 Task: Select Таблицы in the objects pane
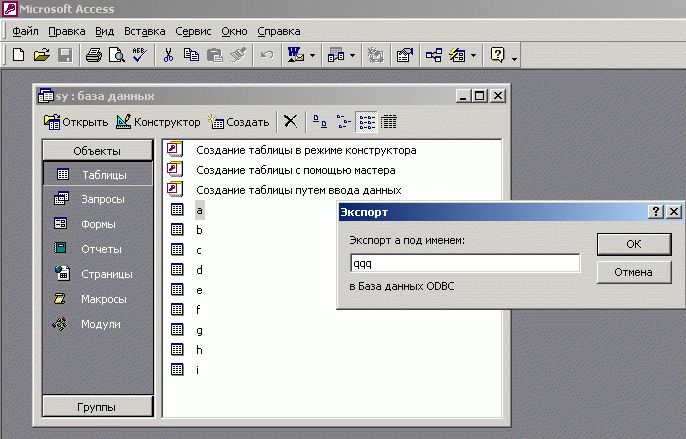tap(98, 175)
